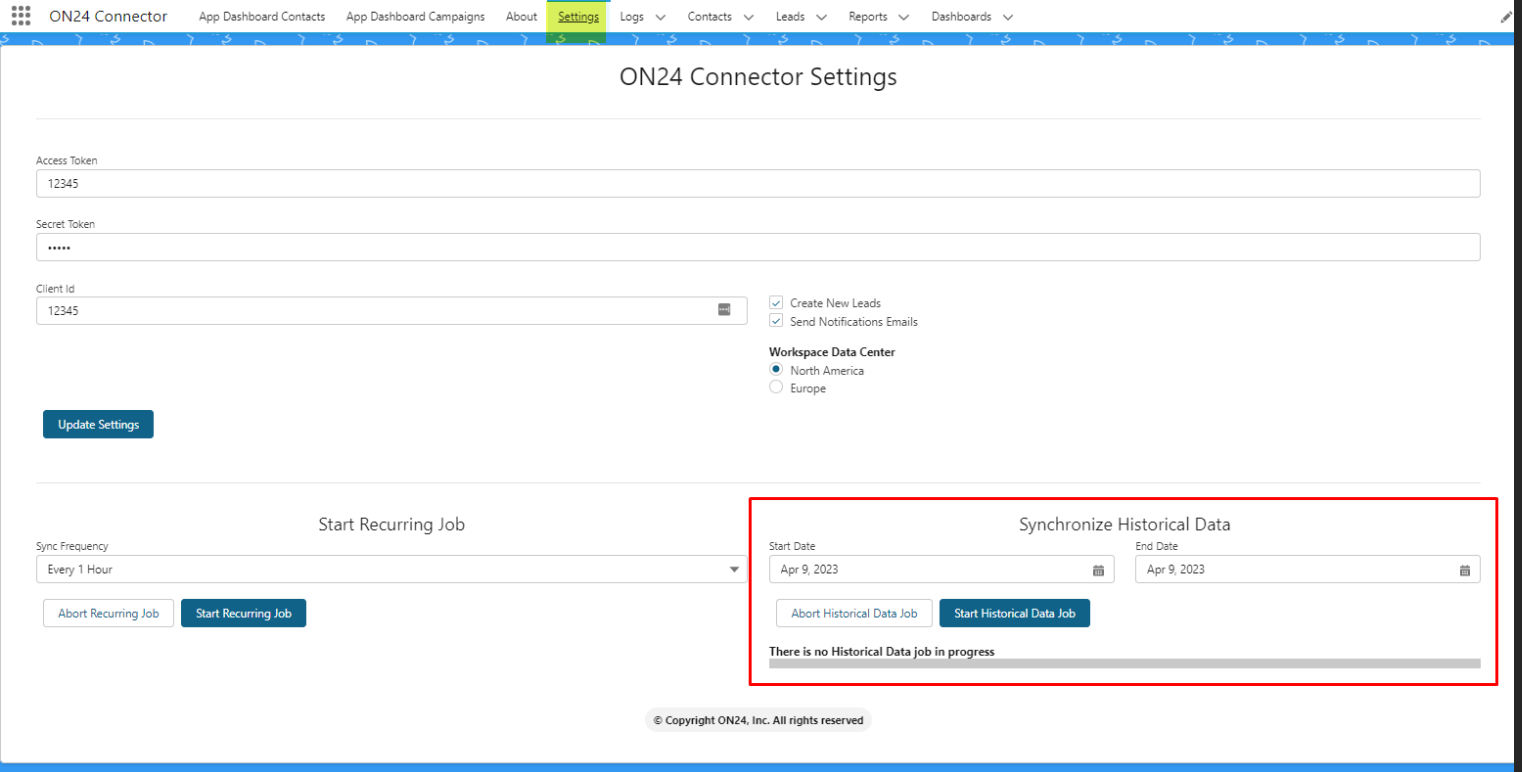1522x772 pixels.
Task: Click Abort Historical Data Job button
Action: 854,613
